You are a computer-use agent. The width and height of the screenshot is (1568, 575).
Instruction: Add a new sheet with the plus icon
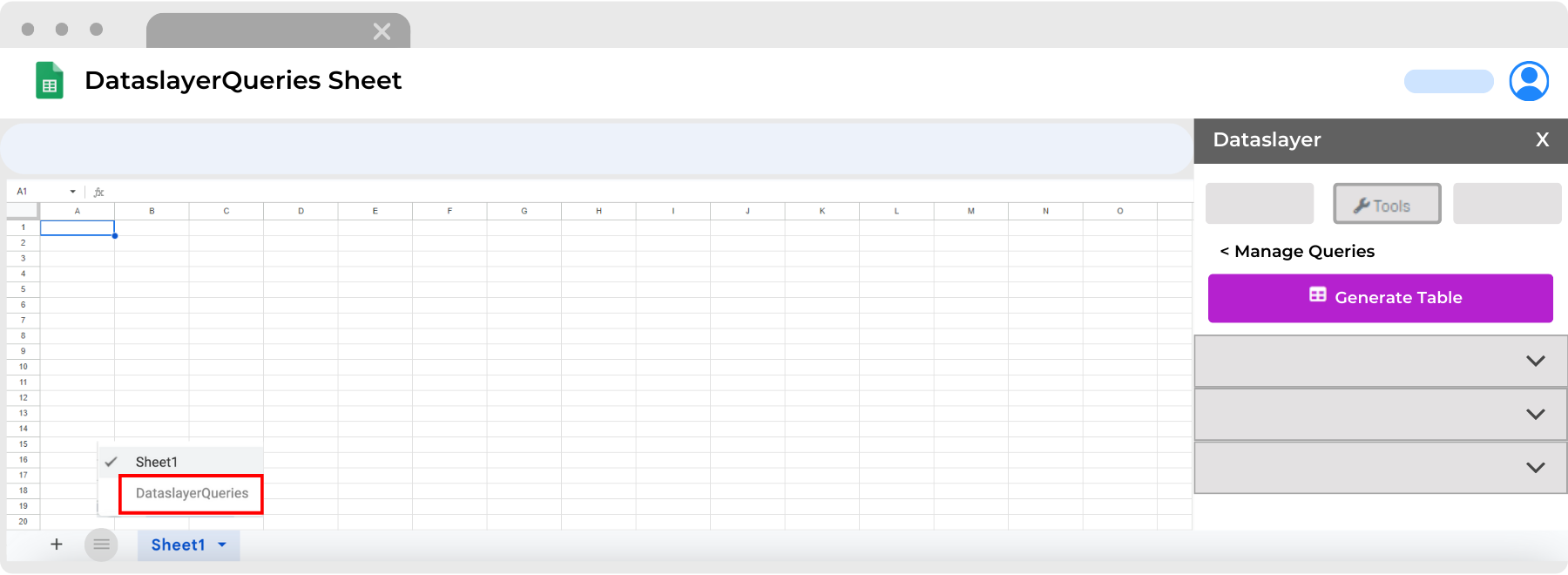pos(56,545)
